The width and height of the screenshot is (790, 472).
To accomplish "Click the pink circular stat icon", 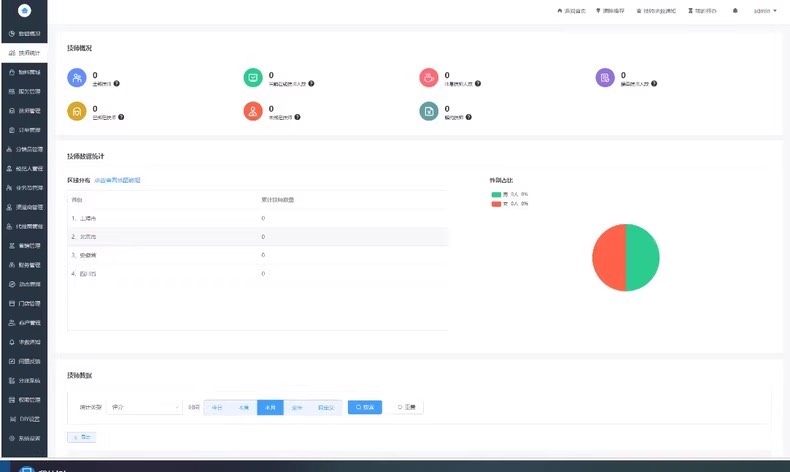I will 429,78.
